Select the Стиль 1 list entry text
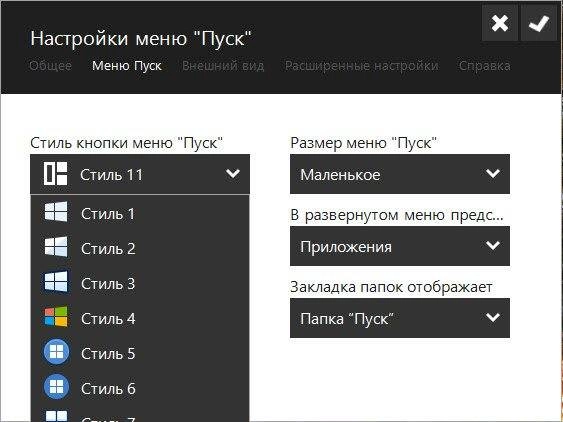563x422 pixels. click(108, 214)
